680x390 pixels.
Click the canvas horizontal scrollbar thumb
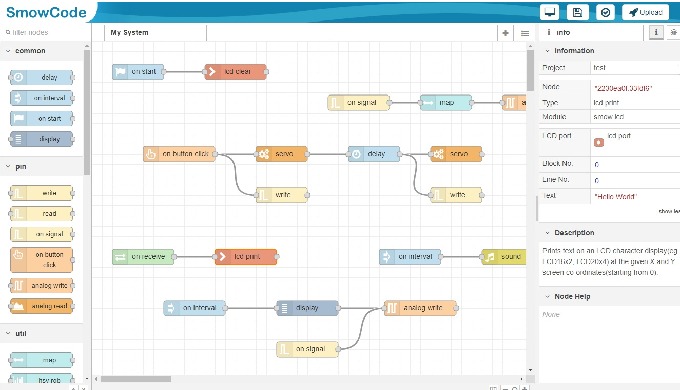[136, 379]
